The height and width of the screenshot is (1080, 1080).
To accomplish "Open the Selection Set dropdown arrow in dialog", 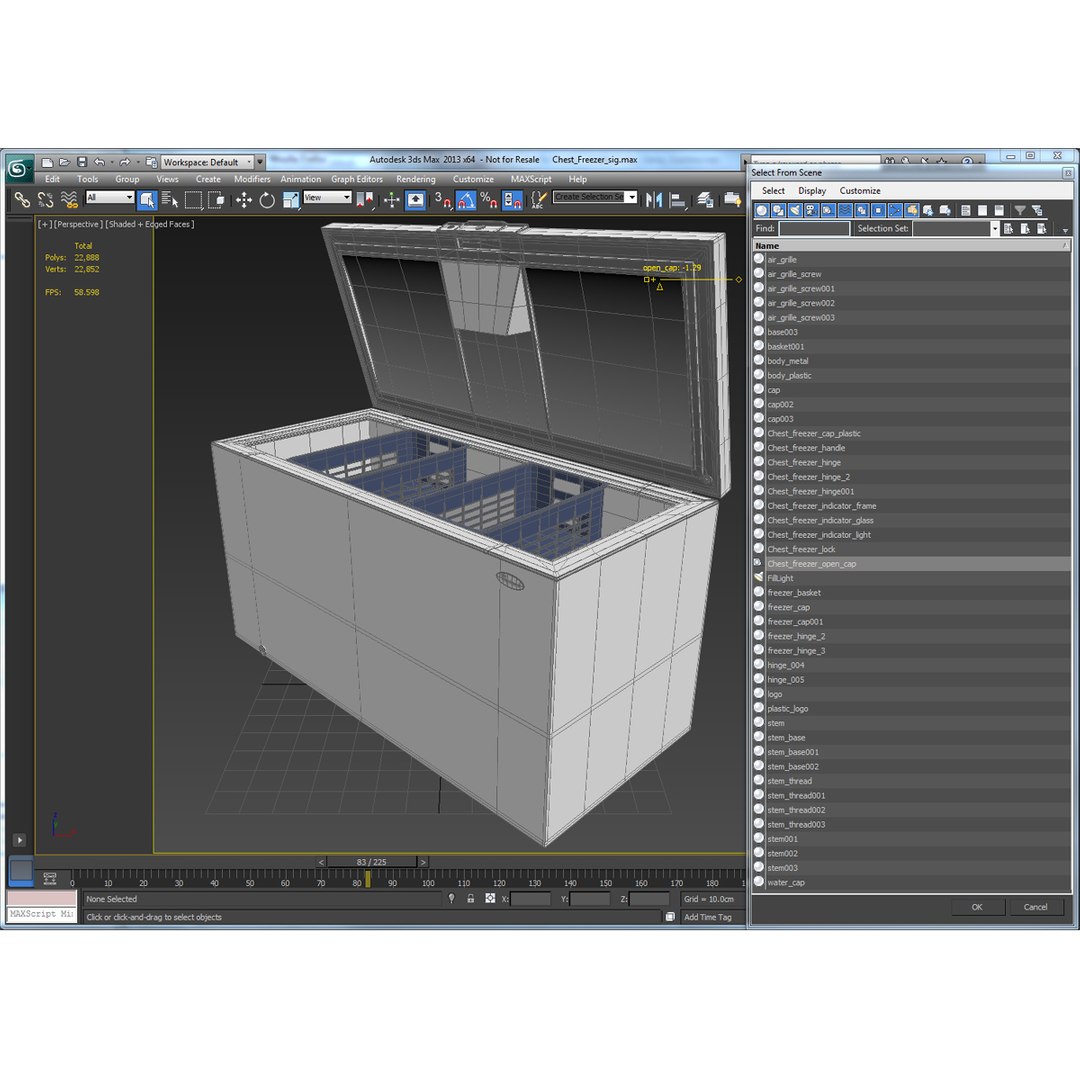I will coord(994,229).
